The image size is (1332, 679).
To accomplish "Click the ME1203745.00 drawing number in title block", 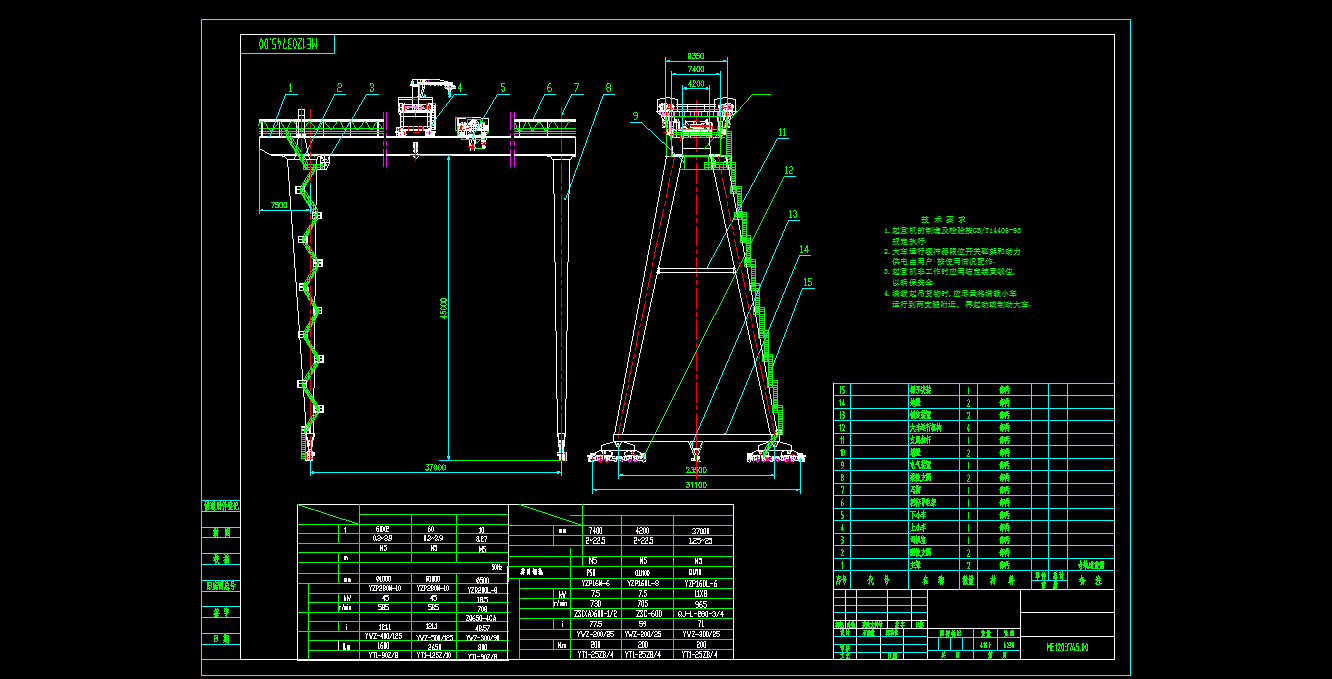I will pyautogui.click(x=1066, y=648).
